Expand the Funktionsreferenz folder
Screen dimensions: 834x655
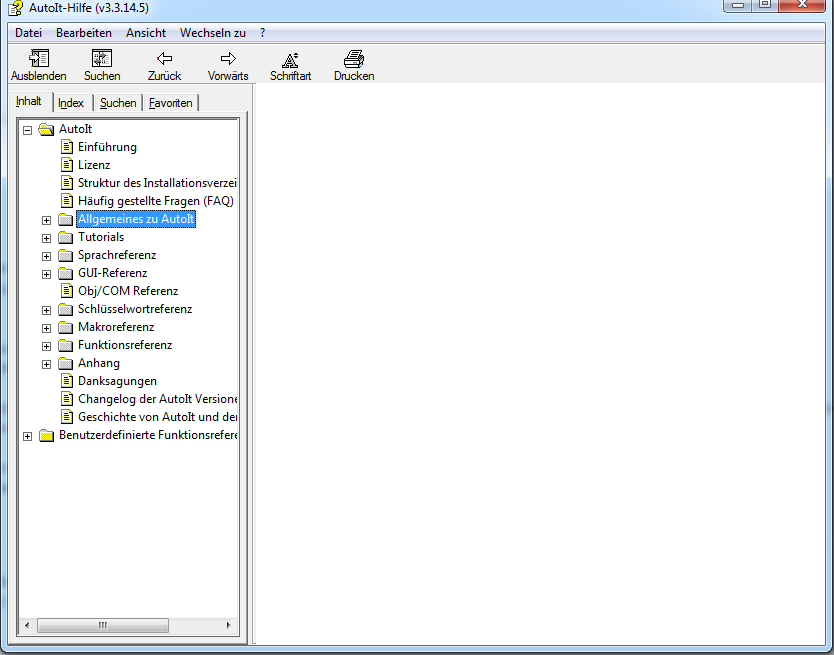(x=46, y=346)
